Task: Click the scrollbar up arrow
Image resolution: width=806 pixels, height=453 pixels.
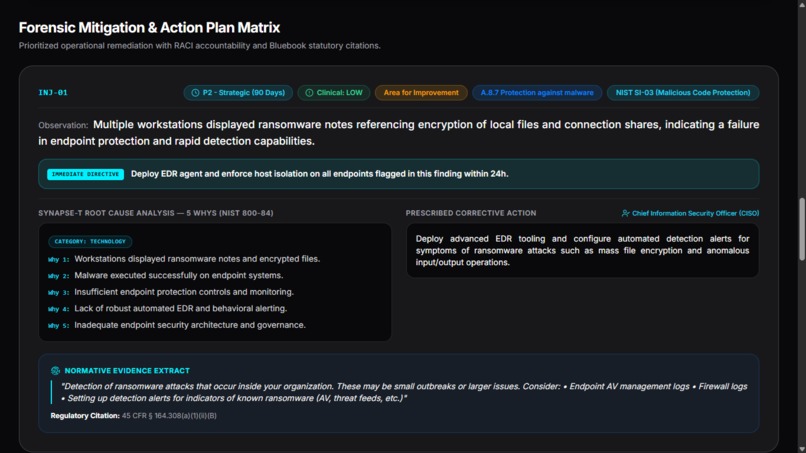Action: coord(802,4)
